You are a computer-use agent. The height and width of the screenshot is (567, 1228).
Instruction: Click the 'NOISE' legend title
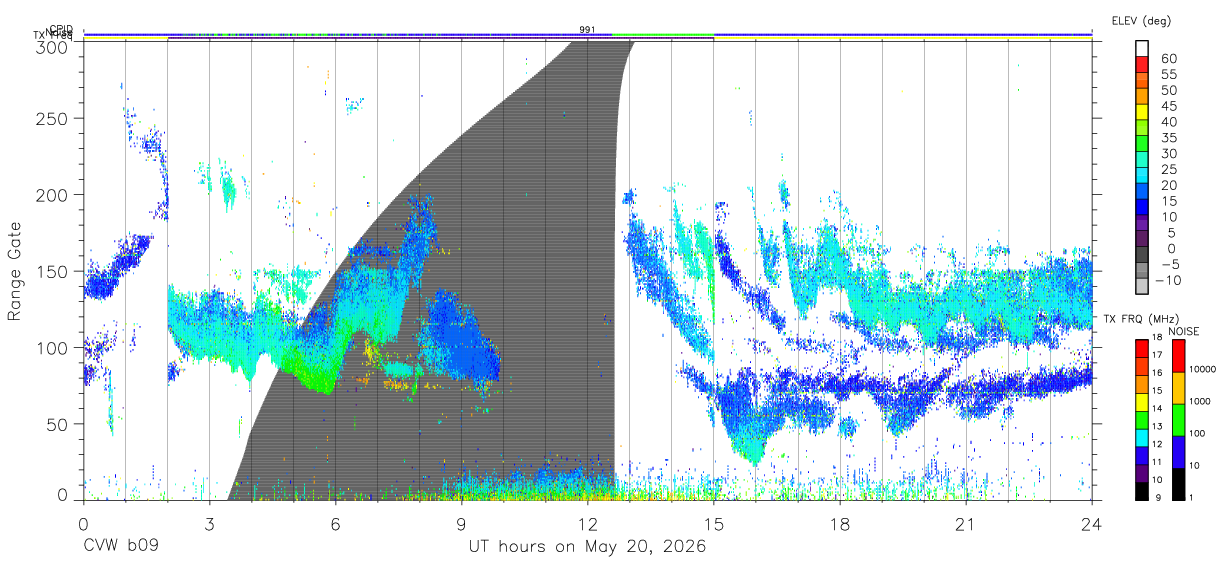(1183, 330)
